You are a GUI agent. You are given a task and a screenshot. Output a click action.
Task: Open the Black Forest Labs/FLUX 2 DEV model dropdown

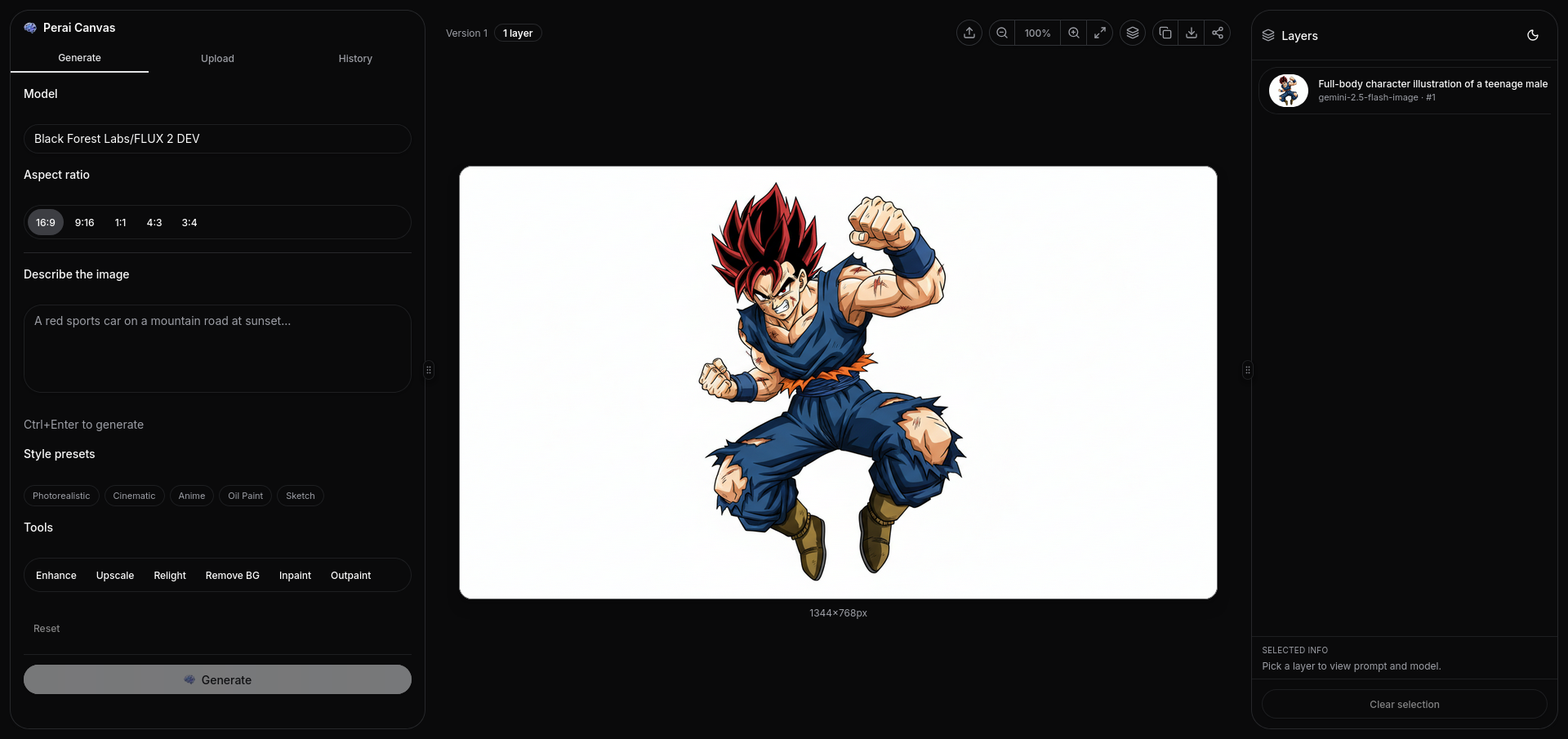[217, 139]
